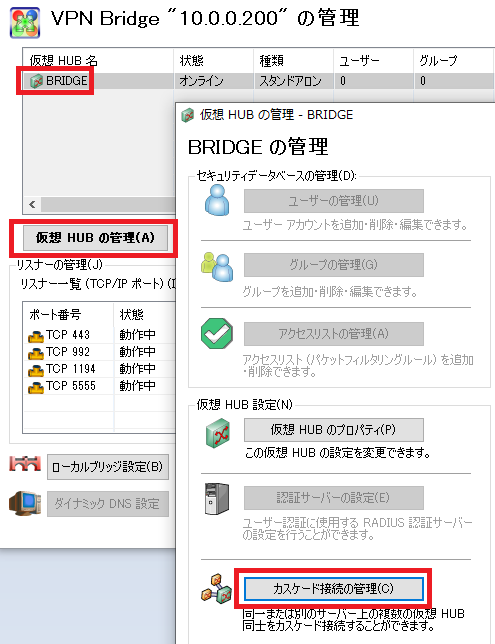Click the group management two-people icon
The height and width of the screenshot is (644, 495).
pos(217,267)
